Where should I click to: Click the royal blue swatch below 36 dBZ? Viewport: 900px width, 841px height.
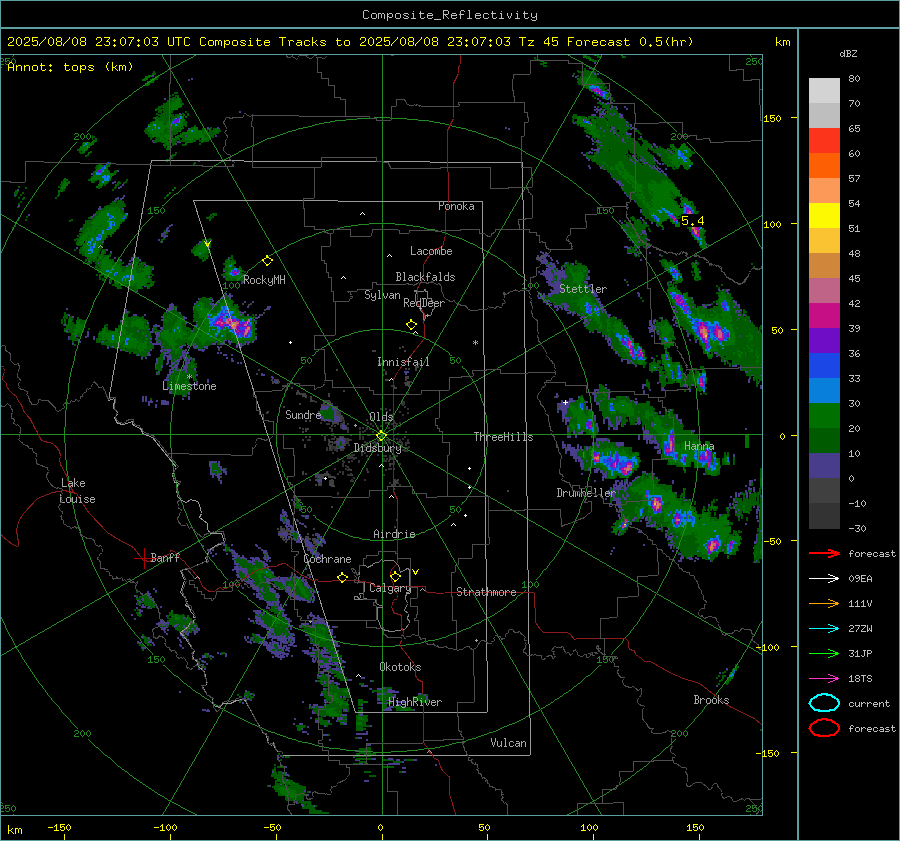[x=824, y=365]
